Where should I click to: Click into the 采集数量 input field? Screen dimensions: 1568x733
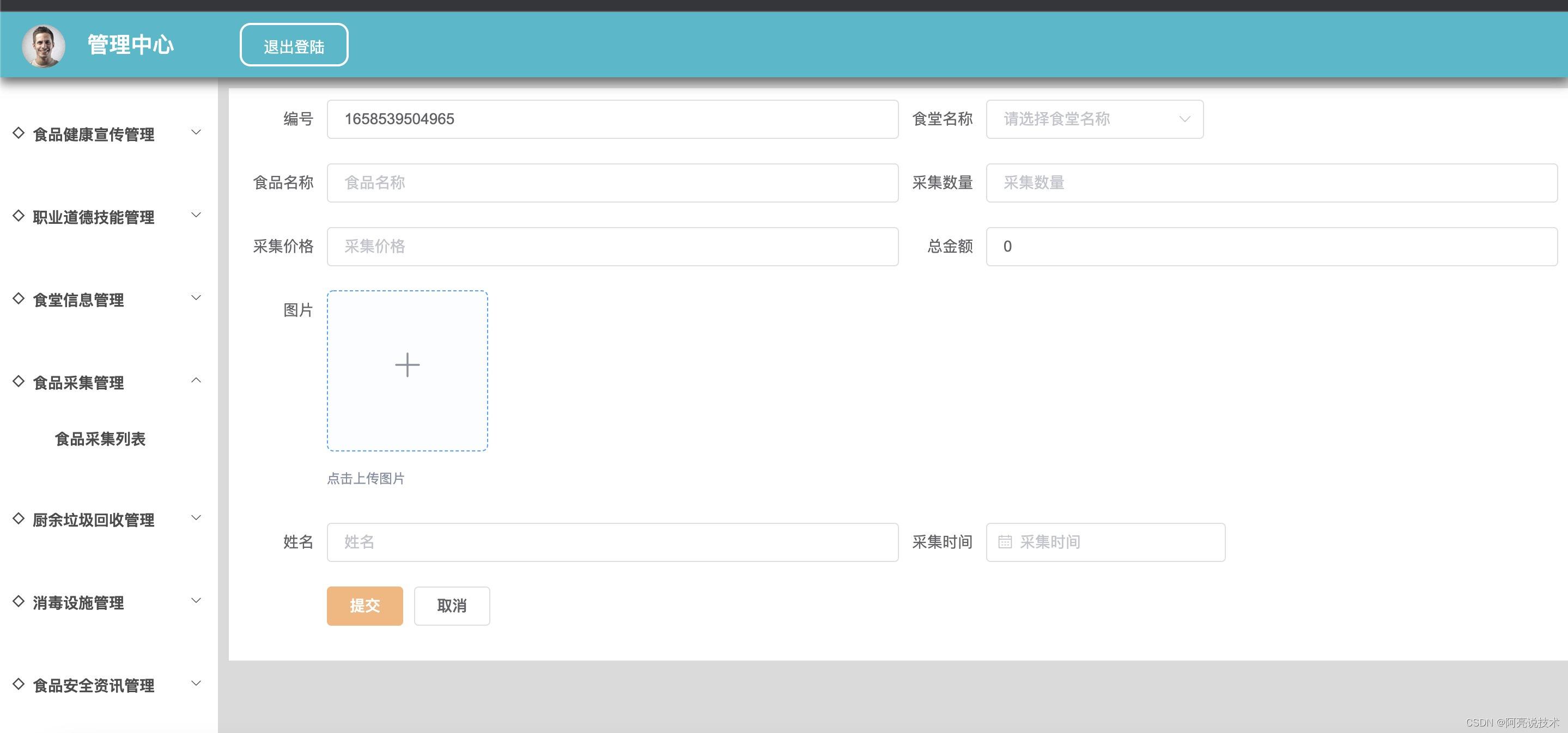[x=1271, y=182]
